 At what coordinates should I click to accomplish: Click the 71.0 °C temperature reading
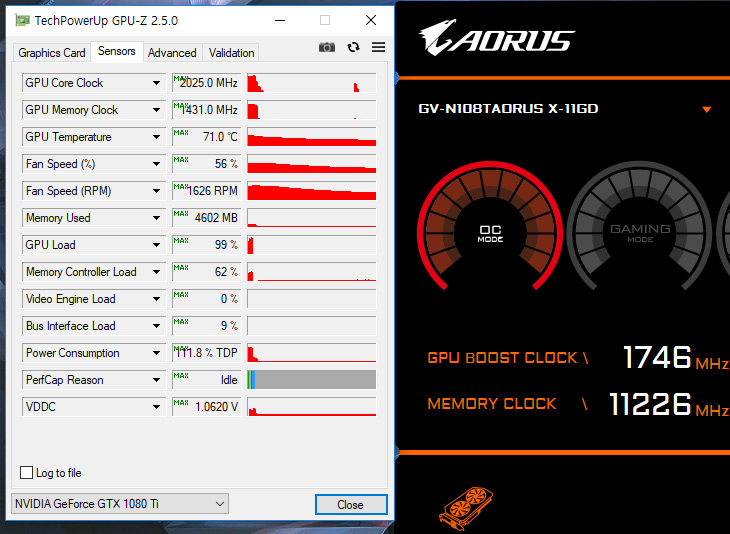[x=207, y=137]
